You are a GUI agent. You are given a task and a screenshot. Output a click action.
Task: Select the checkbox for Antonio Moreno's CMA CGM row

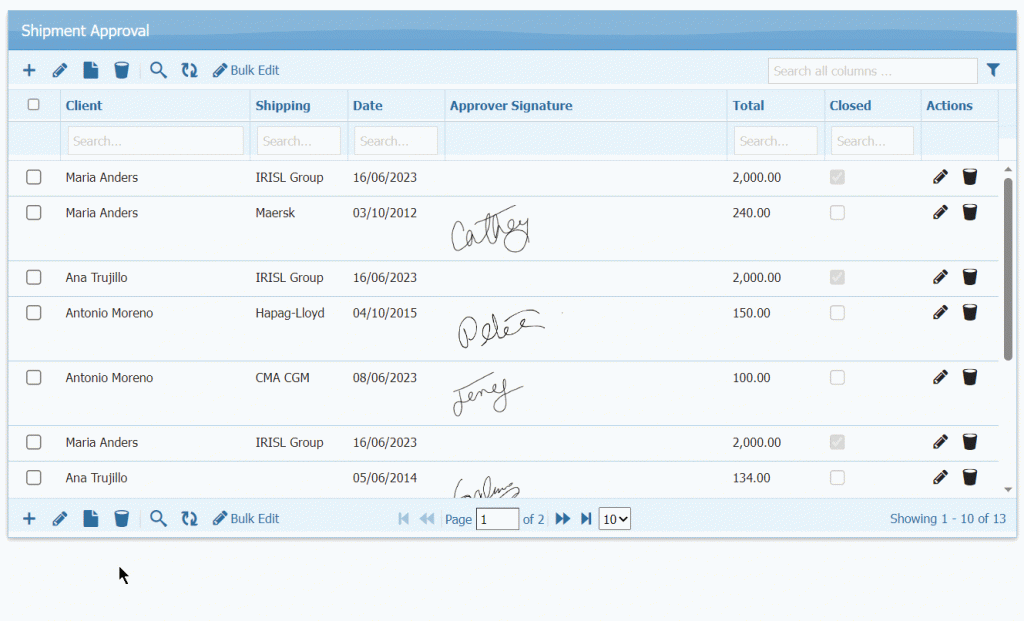(x=33, y=377)
